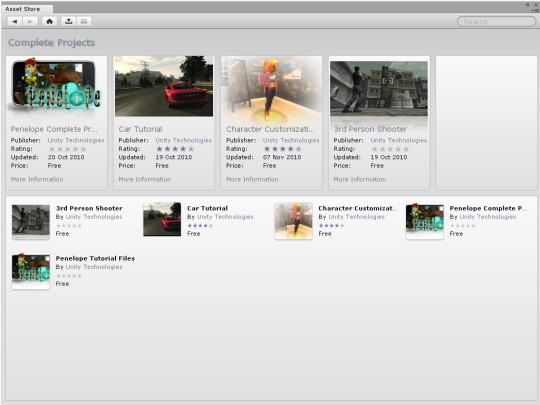Screen dimensions: 540x405
Task: Open Penelope Tutorial Files list title
Action: point(95,258)
